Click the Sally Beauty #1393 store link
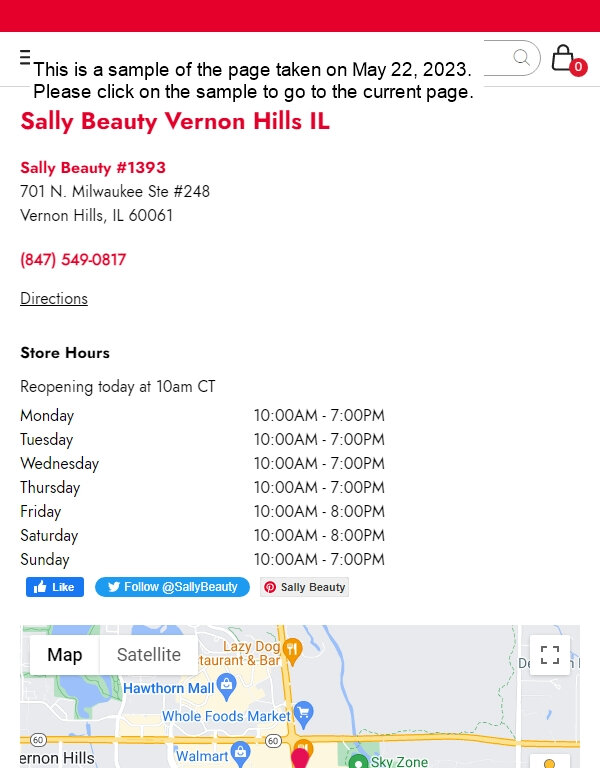 (x=93, y=168)
